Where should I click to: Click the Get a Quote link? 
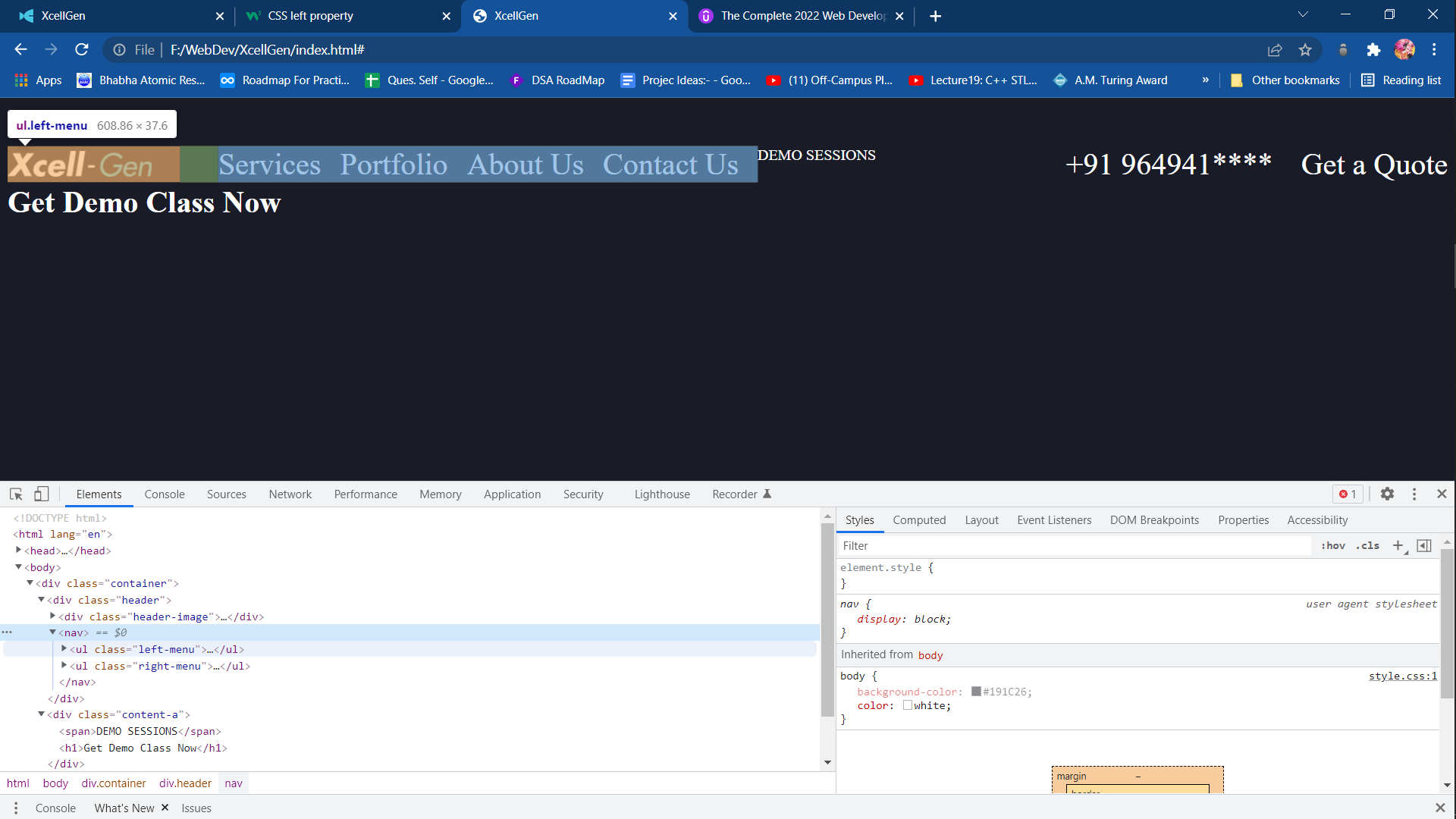point(1374,165)
